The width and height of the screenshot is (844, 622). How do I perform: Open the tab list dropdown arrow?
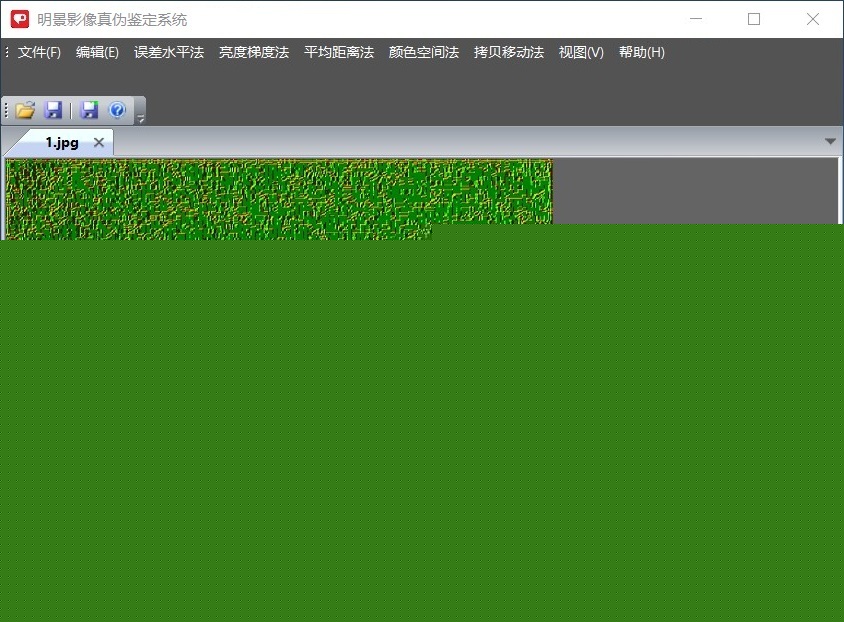[830, 142]
